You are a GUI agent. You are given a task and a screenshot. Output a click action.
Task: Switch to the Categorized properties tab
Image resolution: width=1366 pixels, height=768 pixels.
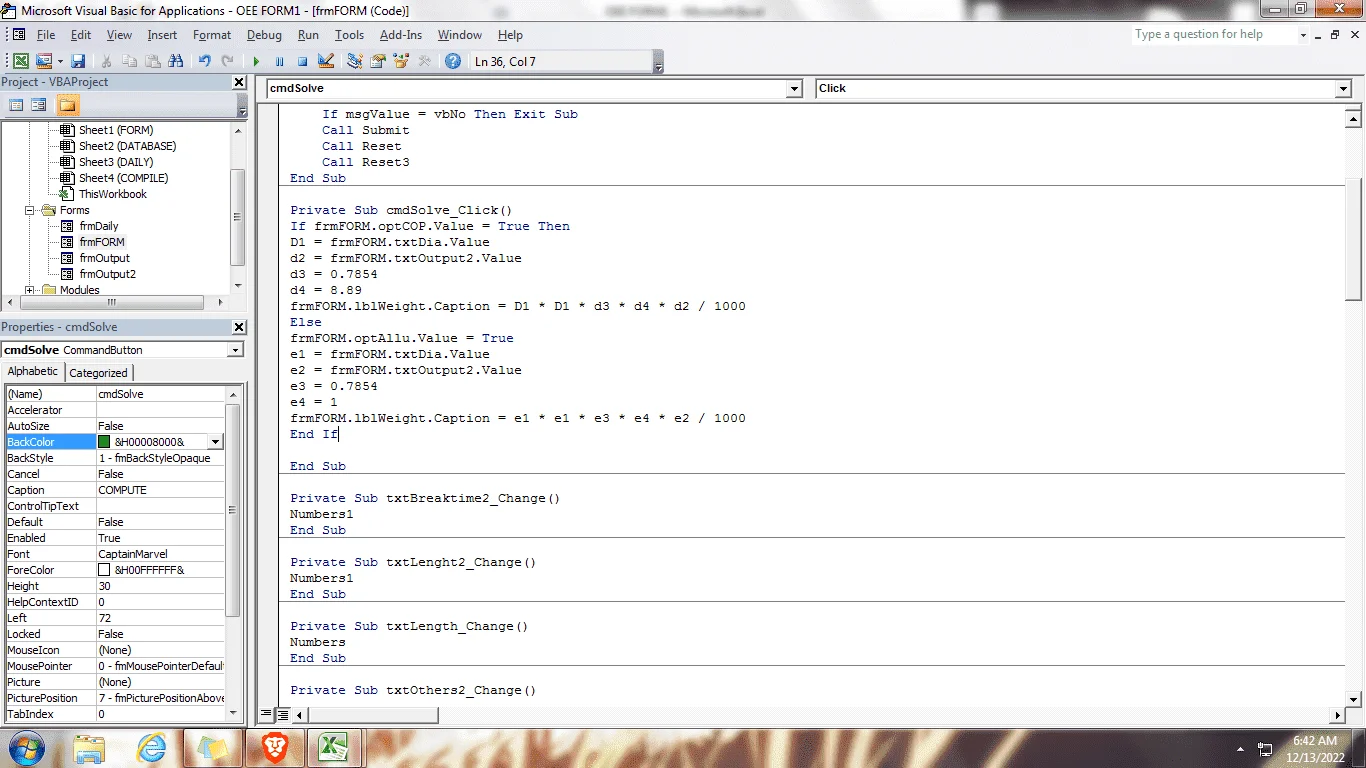point(98,373)
